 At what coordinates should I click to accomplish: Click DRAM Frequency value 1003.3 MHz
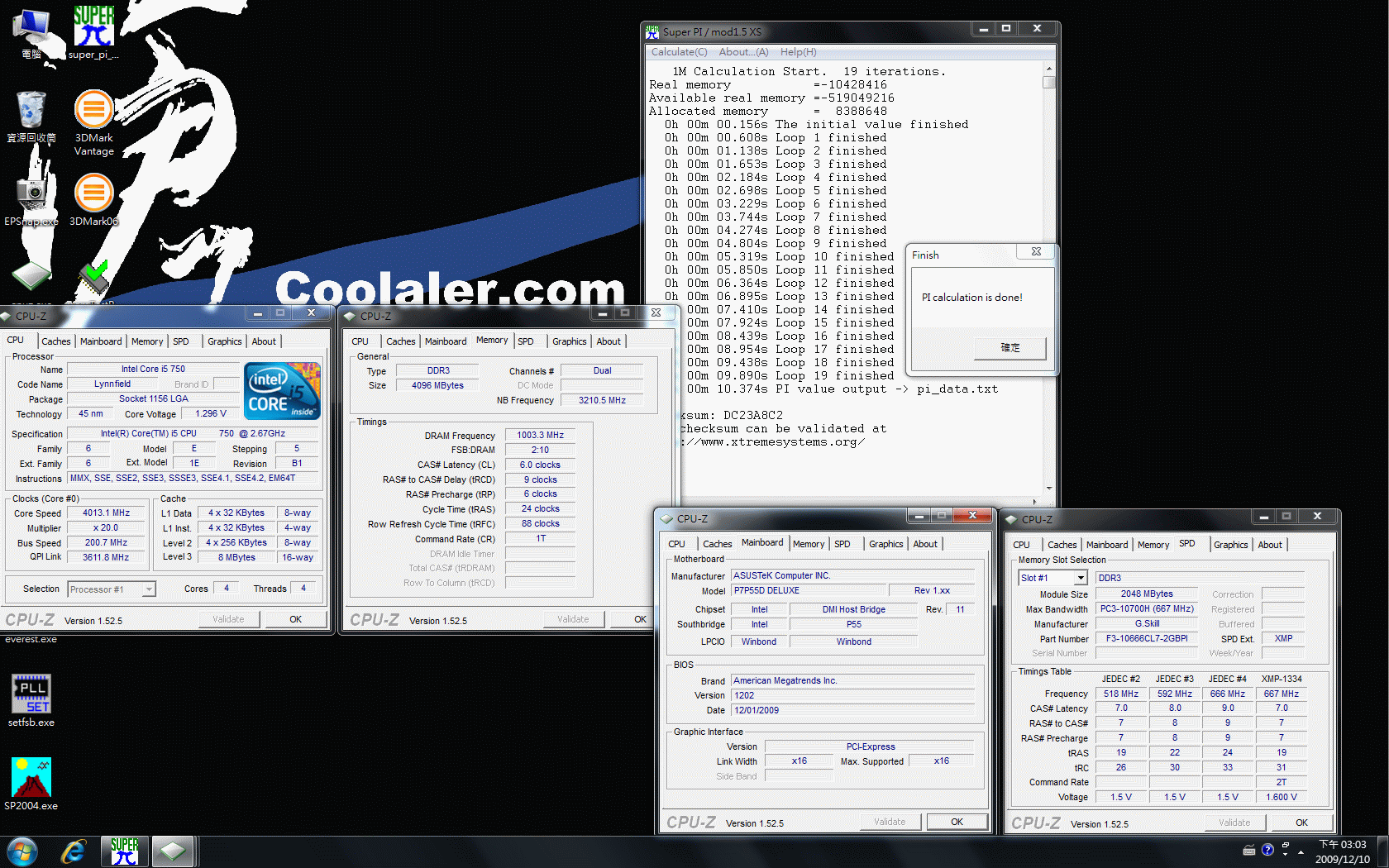(x=541, y=435)
